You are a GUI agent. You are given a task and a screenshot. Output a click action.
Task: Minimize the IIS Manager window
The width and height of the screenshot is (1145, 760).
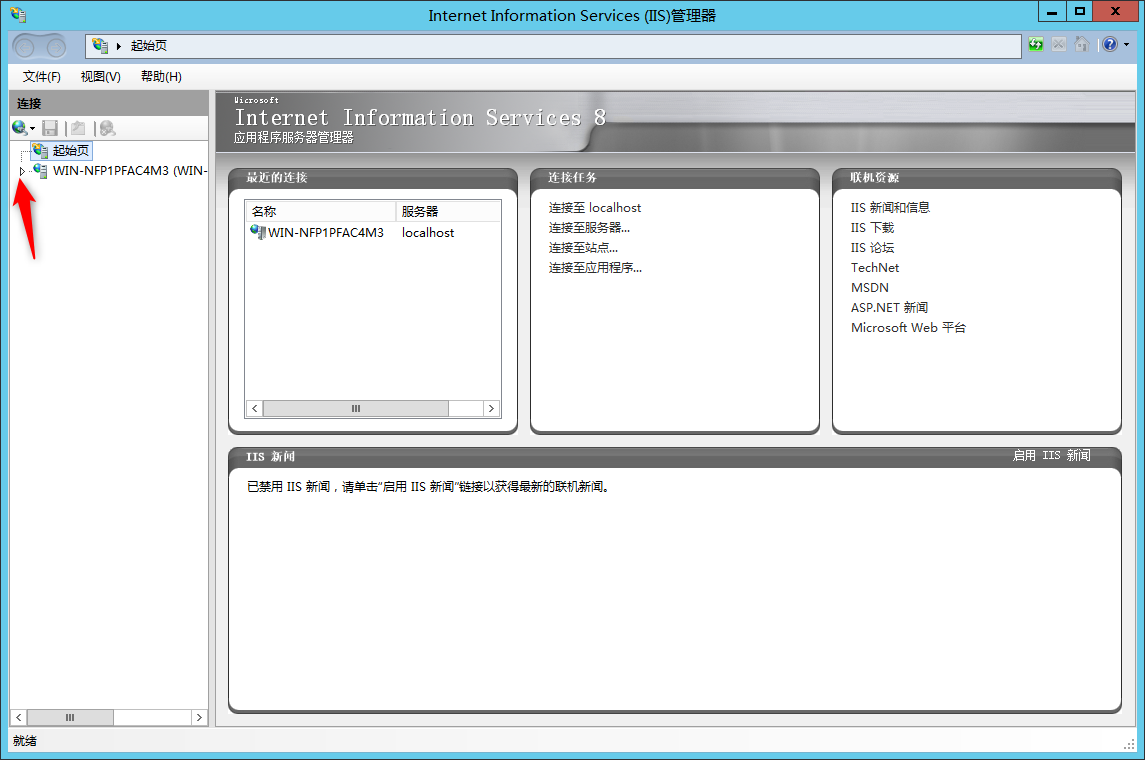(1052, 12)
